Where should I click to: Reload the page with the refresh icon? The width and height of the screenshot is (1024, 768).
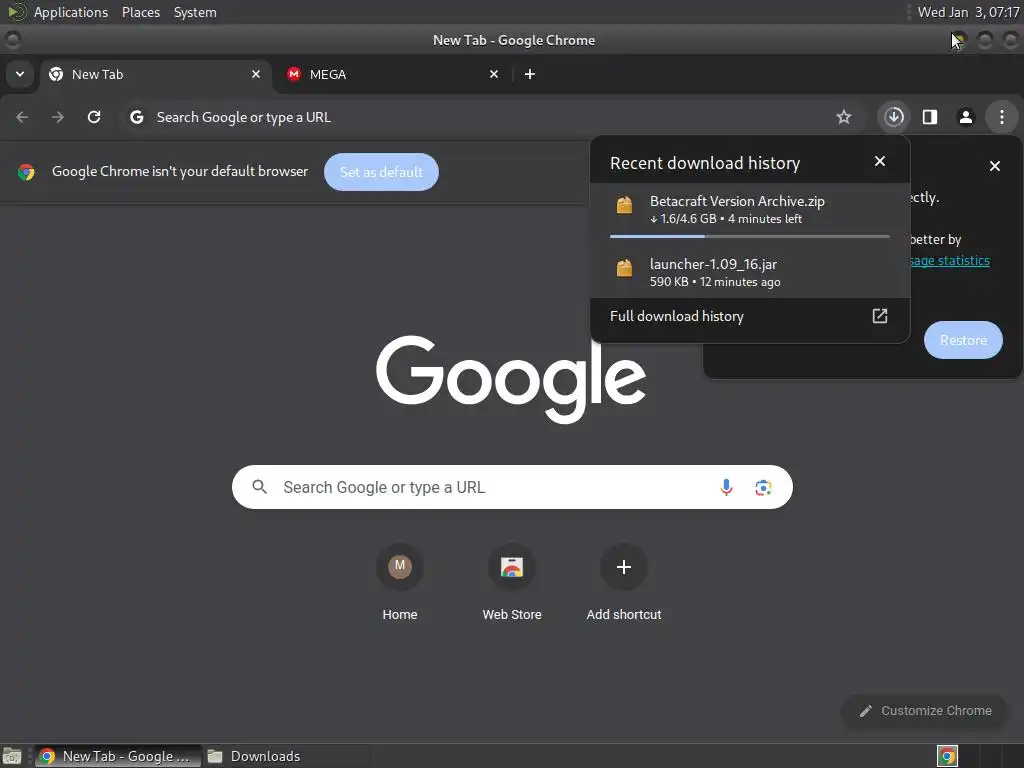[x=94, y=117]
